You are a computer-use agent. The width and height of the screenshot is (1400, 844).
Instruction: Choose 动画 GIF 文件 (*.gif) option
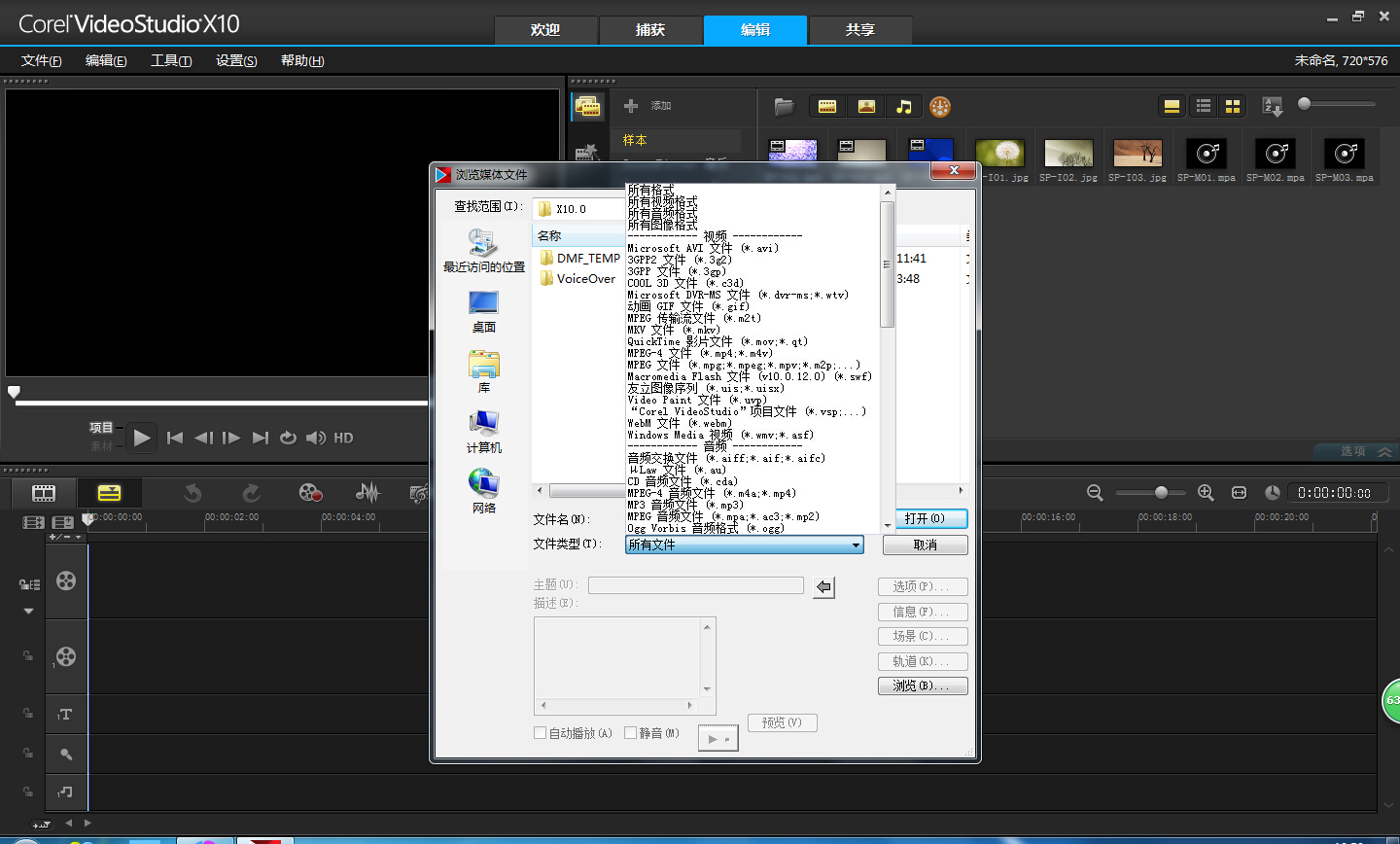(688, 306)
